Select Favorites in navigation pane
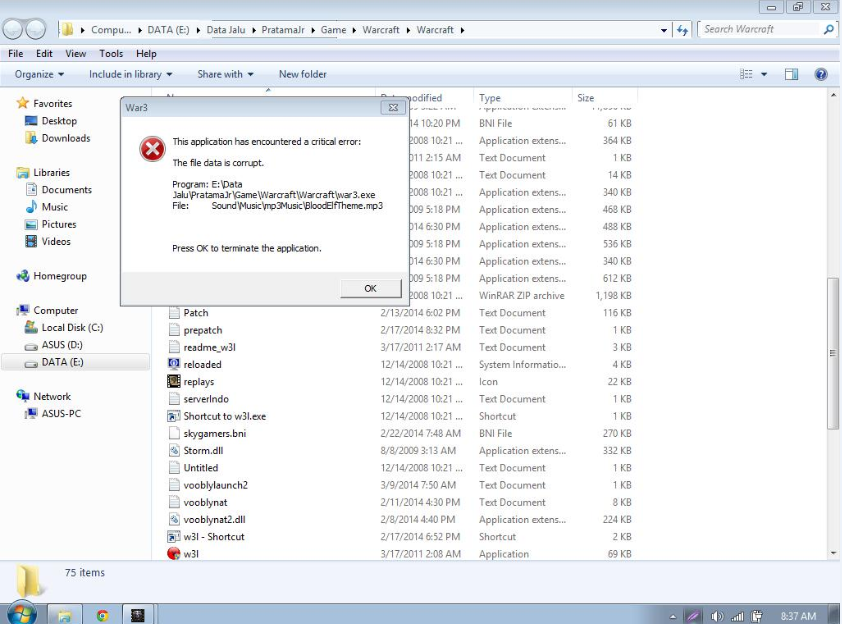The image size is (842, 624). pos(52,103)
